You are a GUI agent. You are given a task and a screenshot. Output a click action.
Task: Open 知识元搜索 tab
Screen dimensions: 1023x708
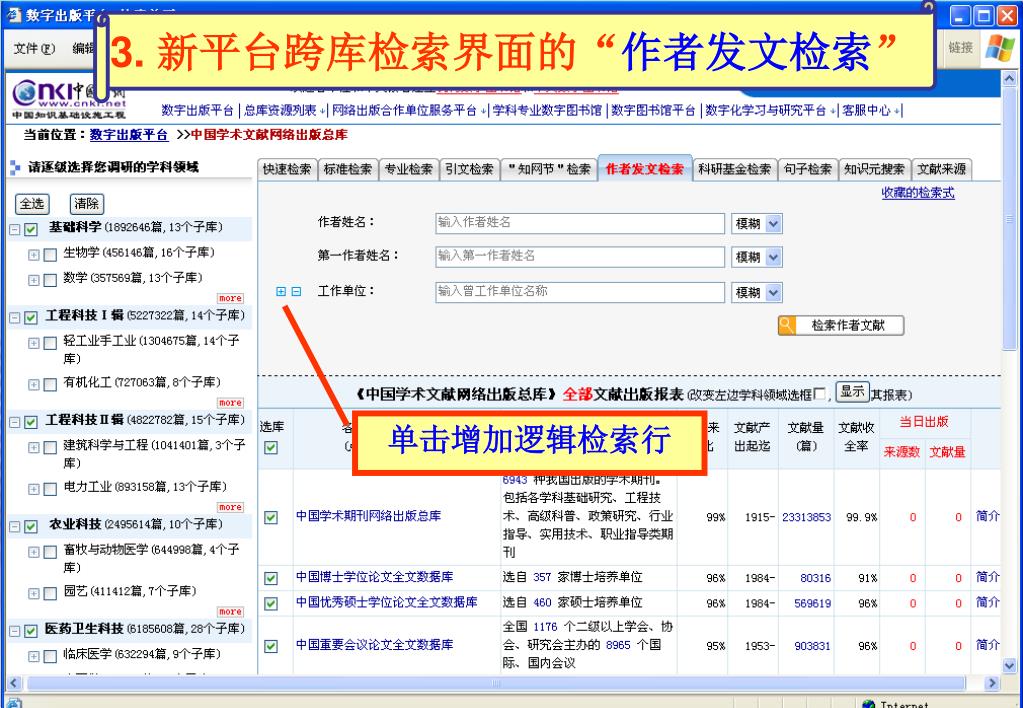click(x=874, y=169)
